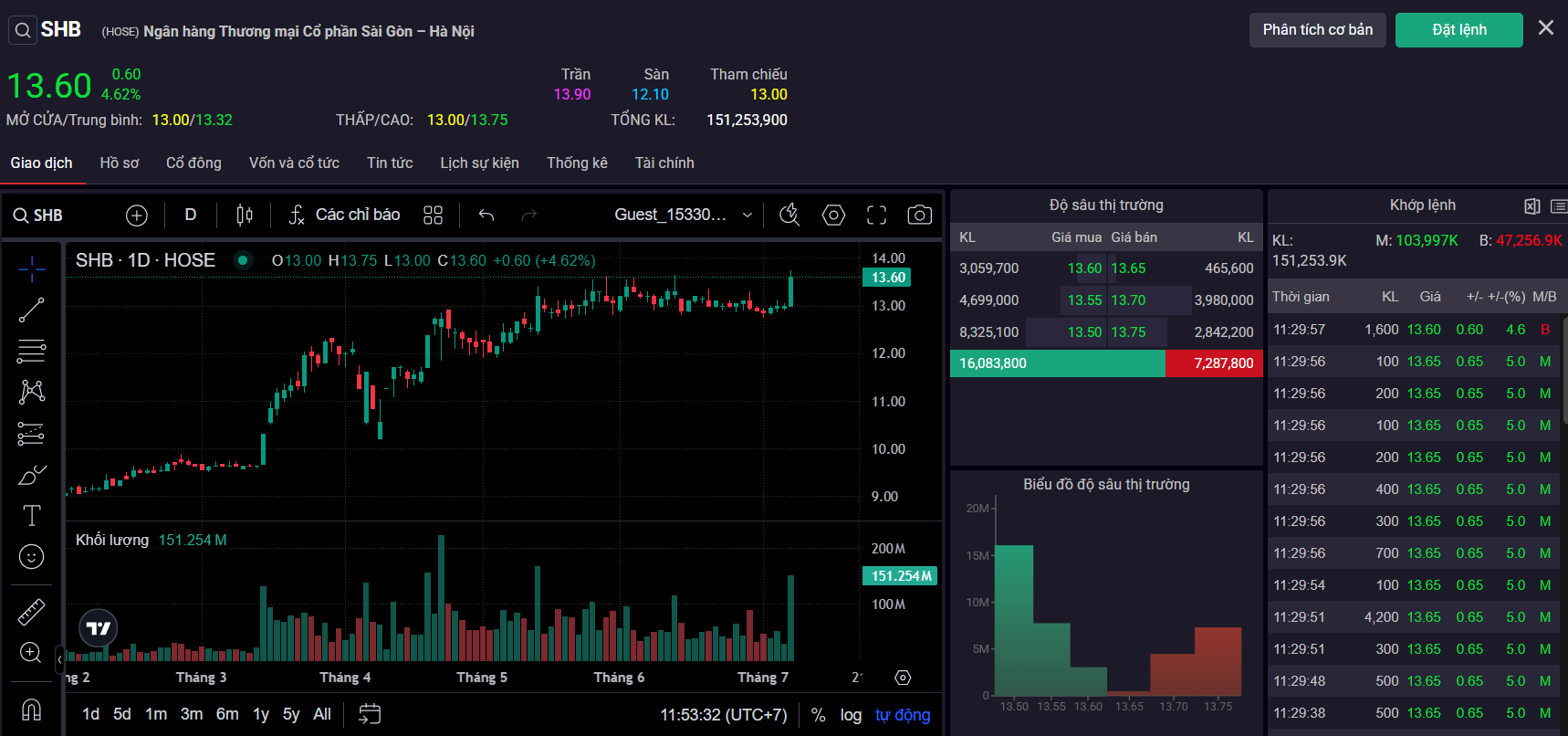Set chart range to All
Screen dimensions: 1568x736
click(x=322, y=714)
